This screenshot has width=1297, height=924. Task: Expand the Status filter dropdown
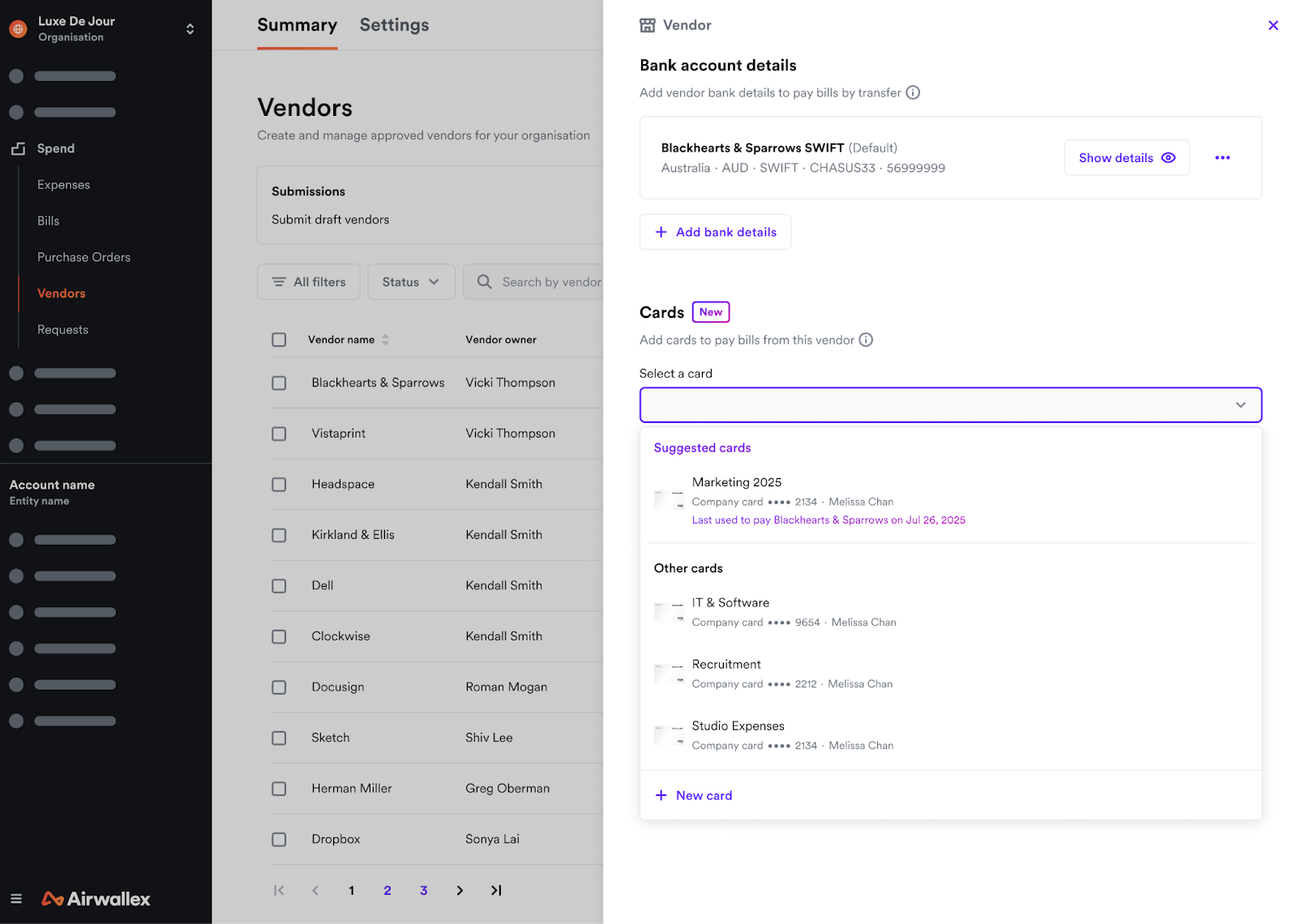(x=411, y=282)
